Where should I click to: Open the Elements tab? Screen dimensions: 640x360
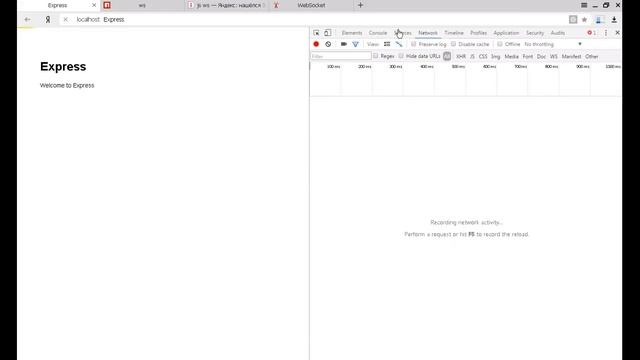pyautogui.click(x=352, y=33)
